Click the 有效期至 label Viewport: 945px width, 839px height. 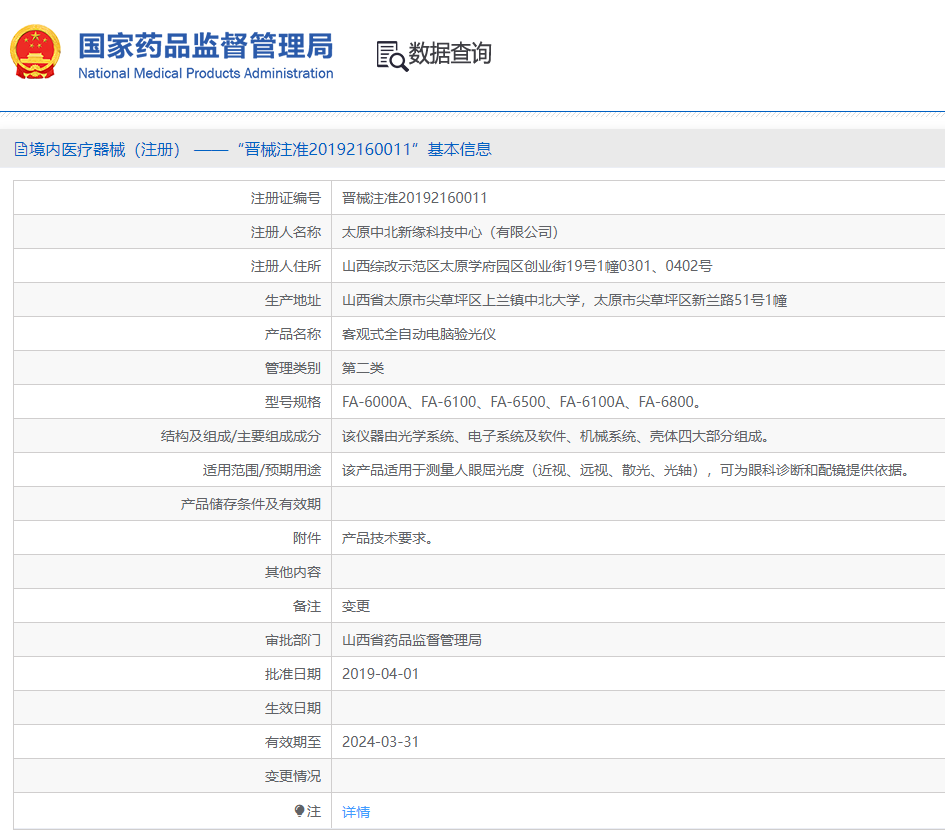pyautogui.click(x=293, y=742)
